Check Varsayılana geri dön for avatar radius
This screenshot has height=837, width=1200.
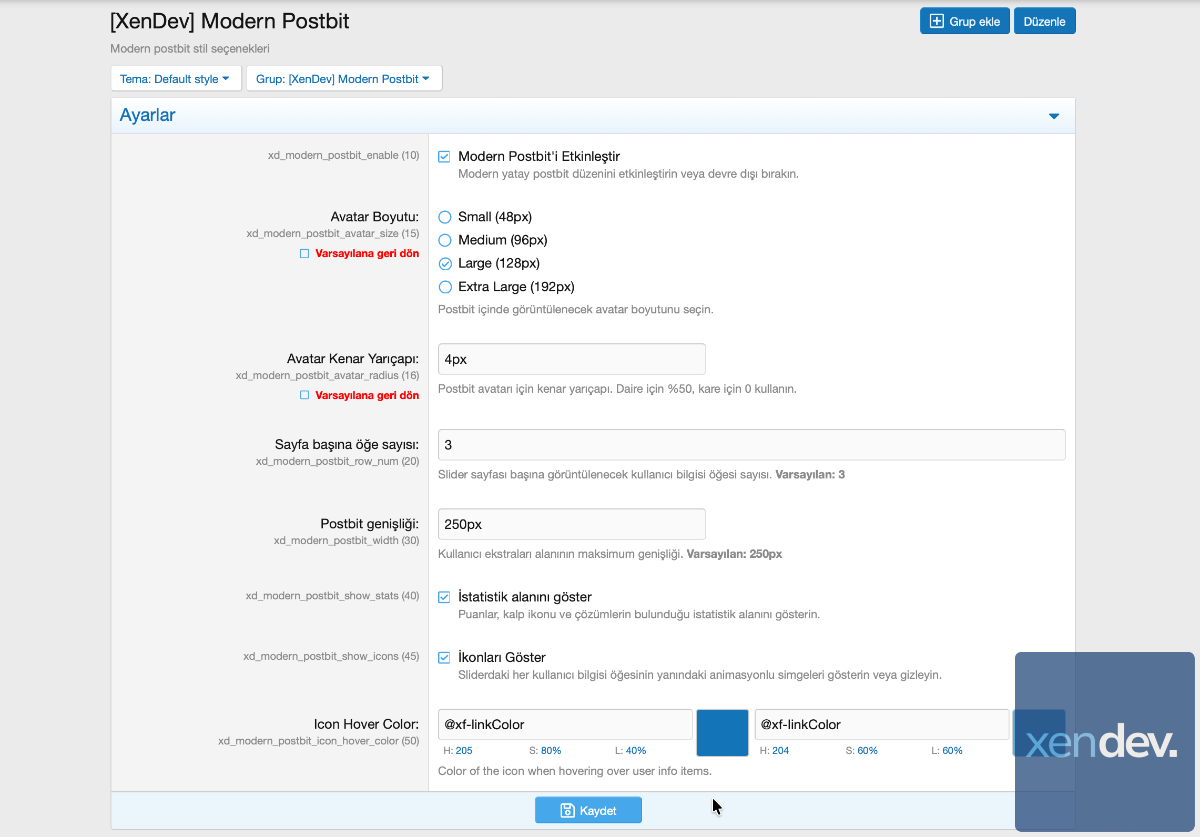(305, 395)
